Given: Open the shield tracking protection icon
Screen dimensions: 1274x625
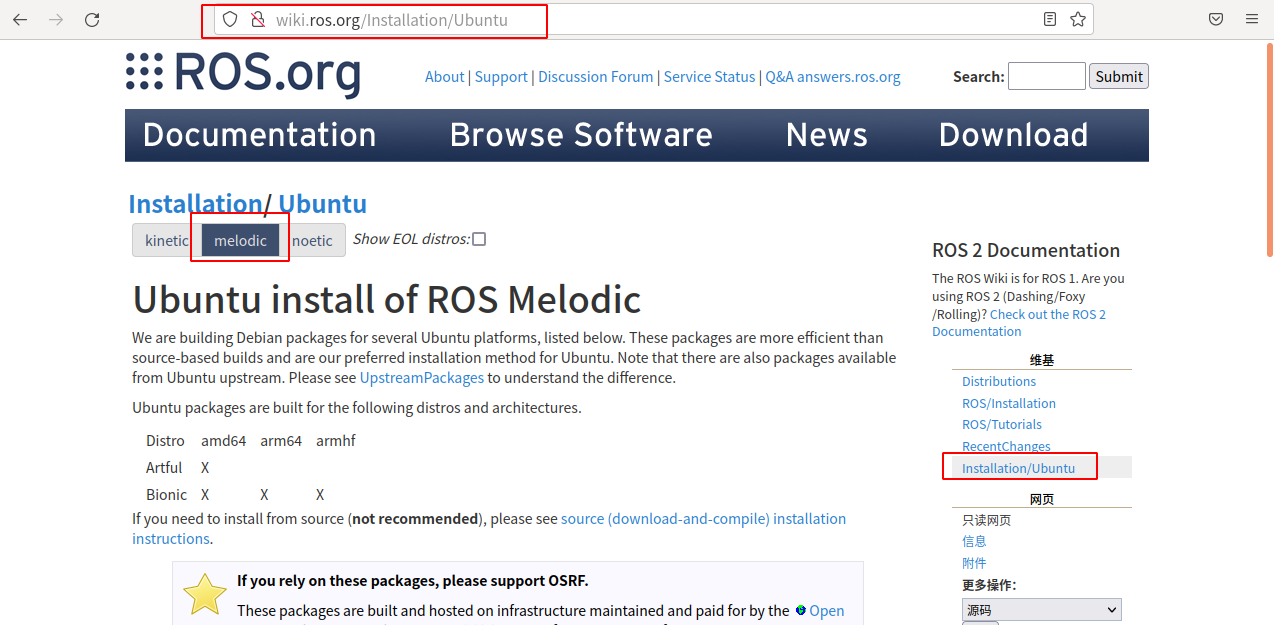Looking at the screenshot, I should click(x=230, y=19).
